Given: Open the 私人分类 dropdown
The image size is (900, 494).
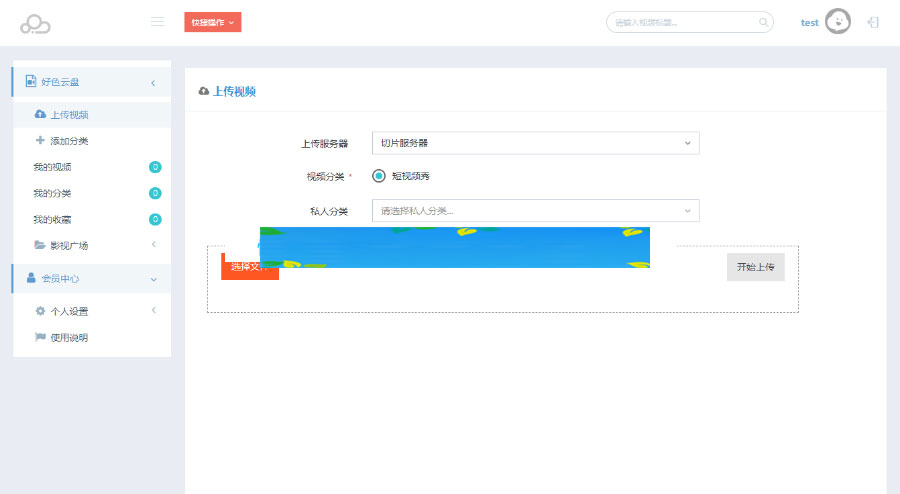Looking at the screenshot, I should coord(534,211).
